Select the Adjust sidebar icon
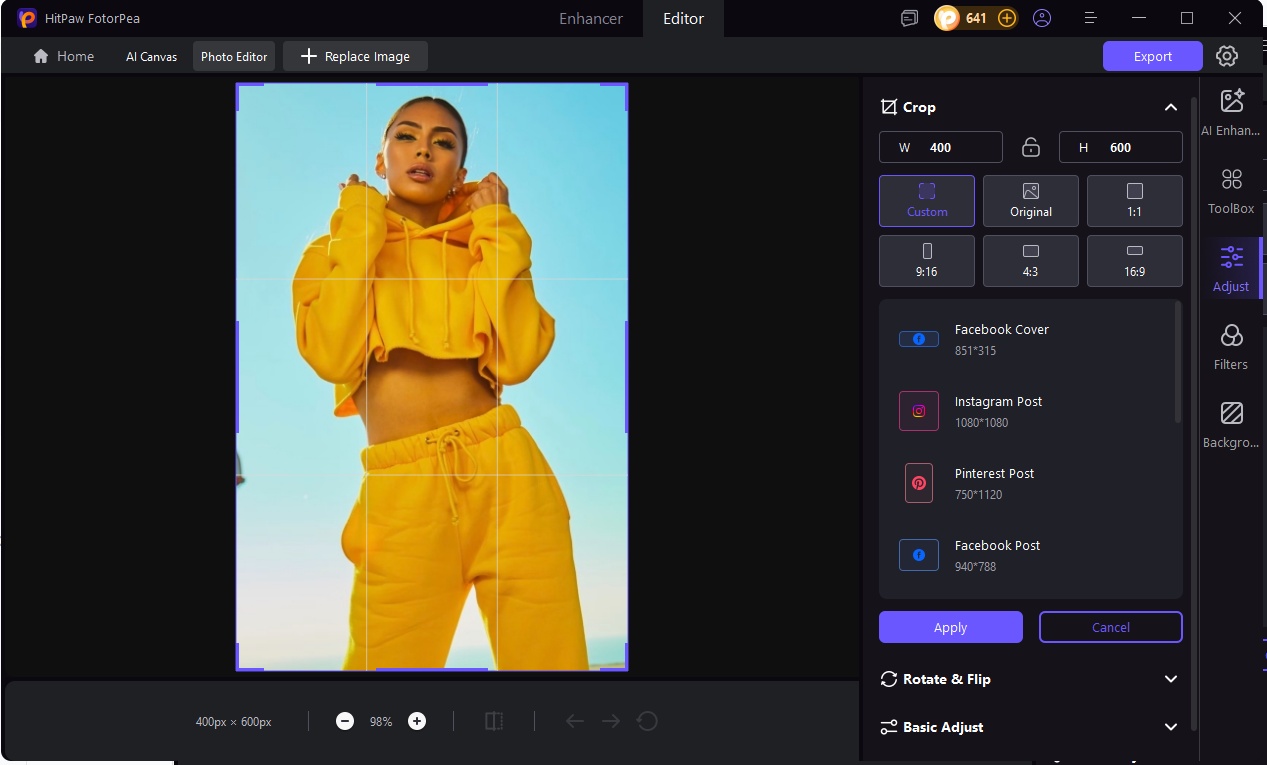The image size is (1267, 765). point(1229,266)
